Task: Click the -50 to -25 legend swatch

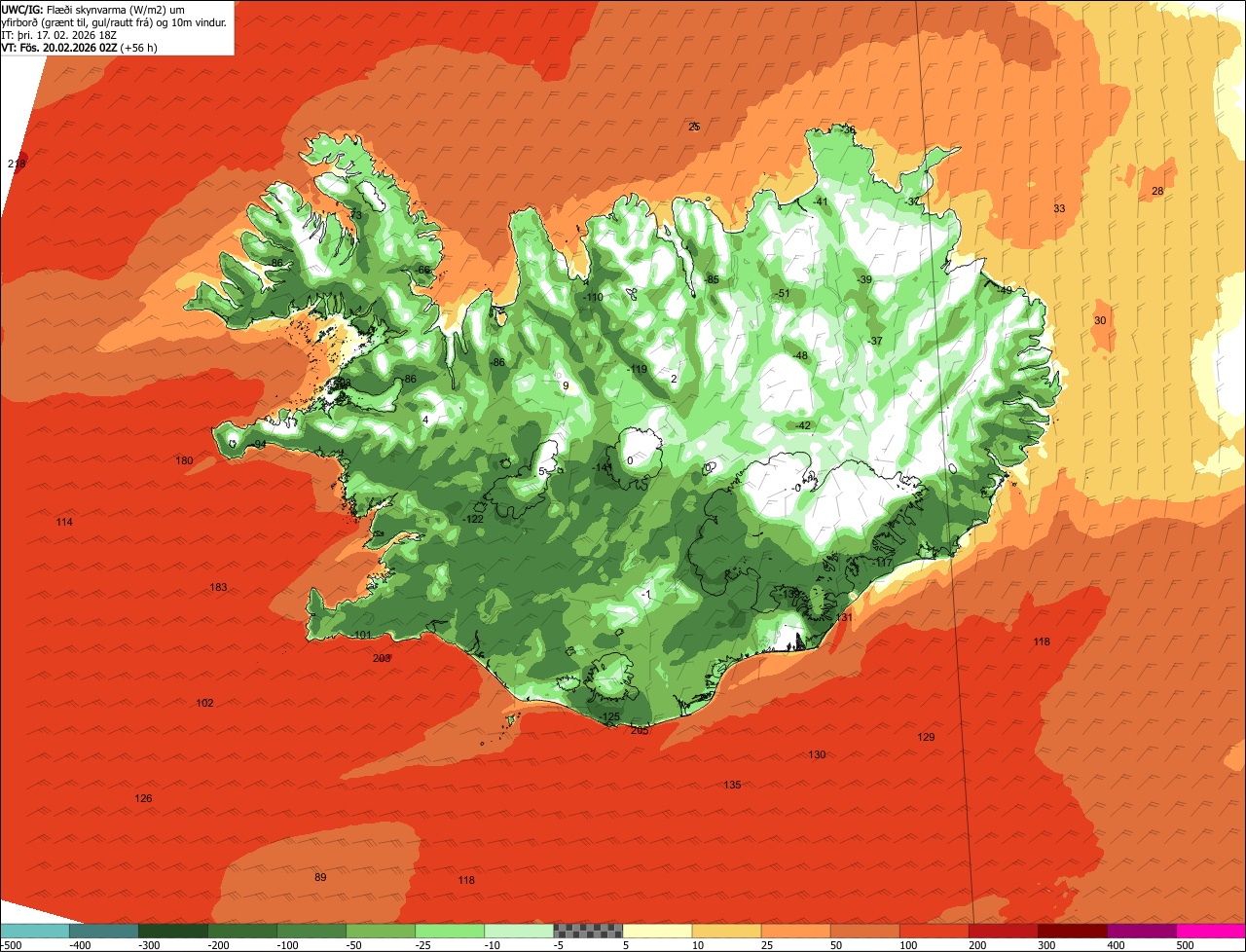Action: (x=381, y=932)
